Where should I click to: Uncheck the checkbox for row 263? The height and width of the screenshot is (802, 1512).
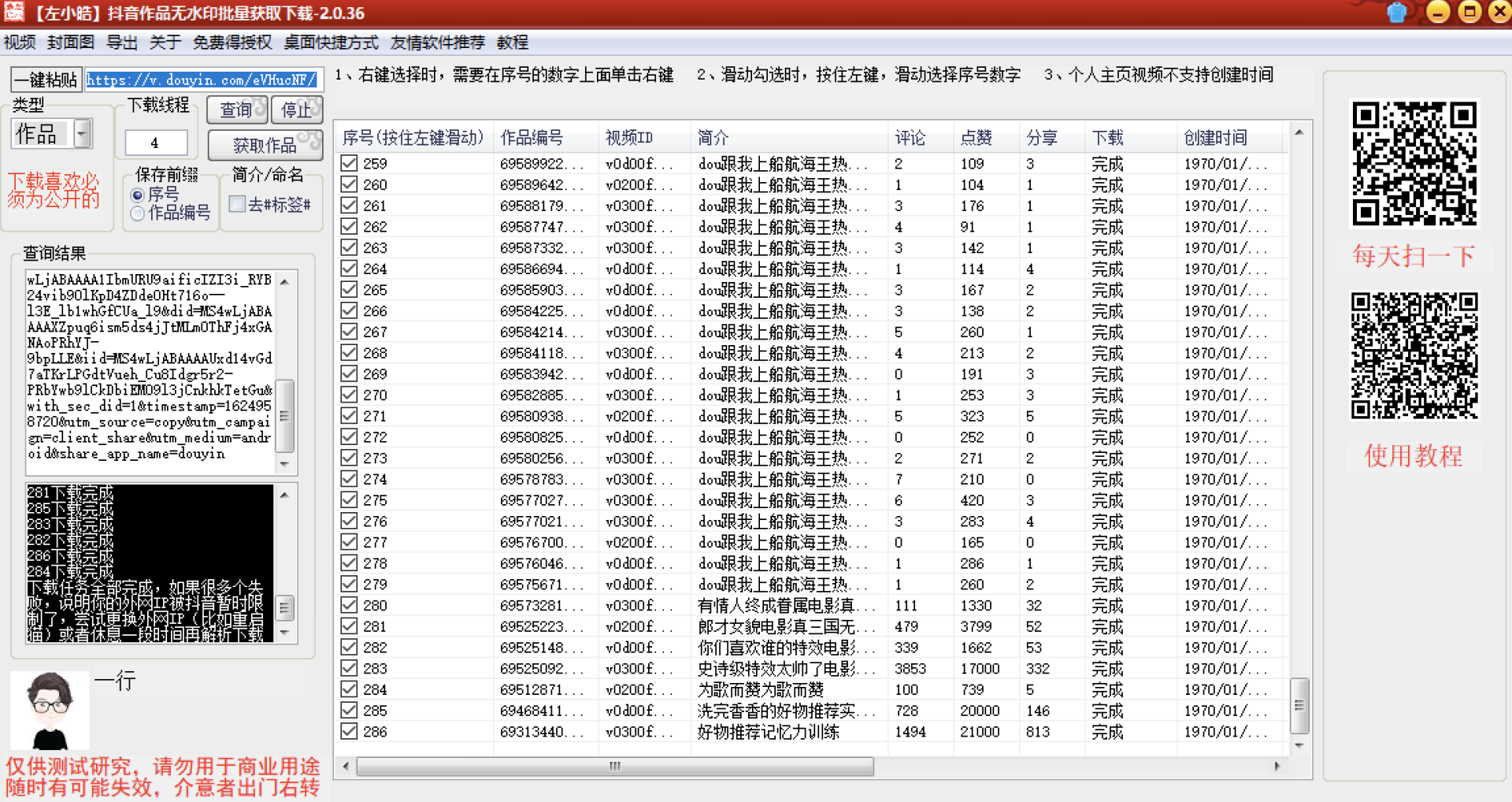click(x=349, y=247)
